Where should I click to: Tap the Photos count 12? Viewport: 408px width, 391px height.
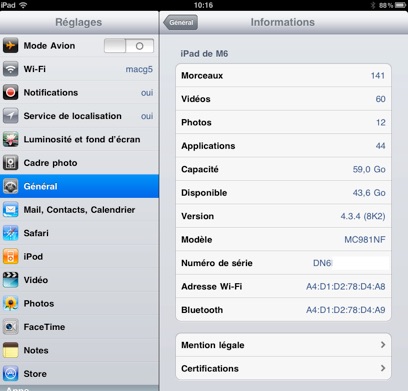click(x=381, y=122)
